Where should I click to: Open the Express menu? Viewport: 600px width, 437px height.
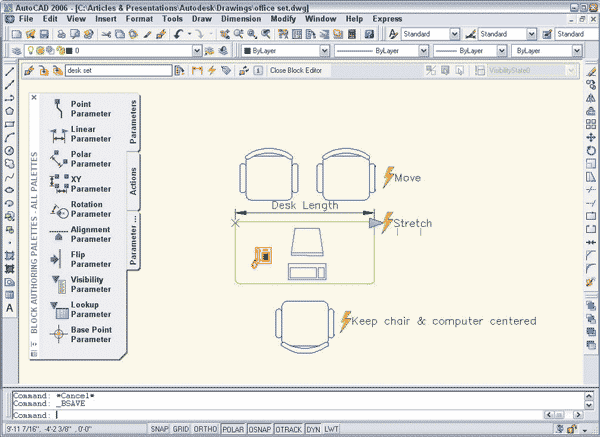(387, 19)
